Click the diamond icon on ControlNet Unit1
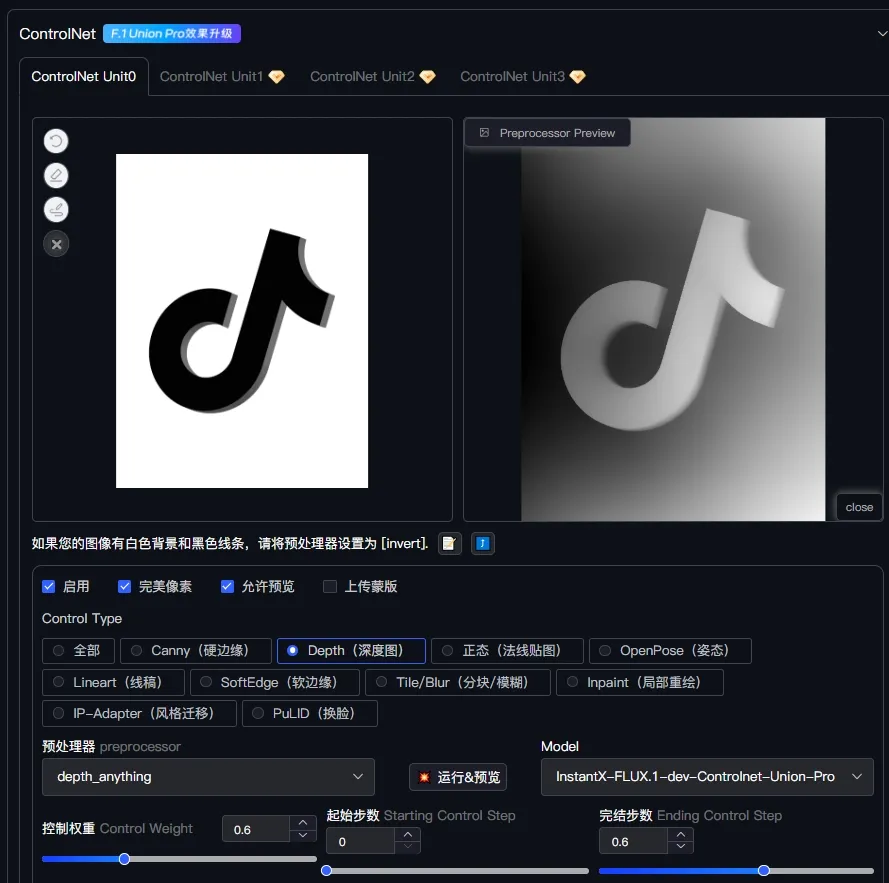889x883 pixels. [x=276, y=77]
